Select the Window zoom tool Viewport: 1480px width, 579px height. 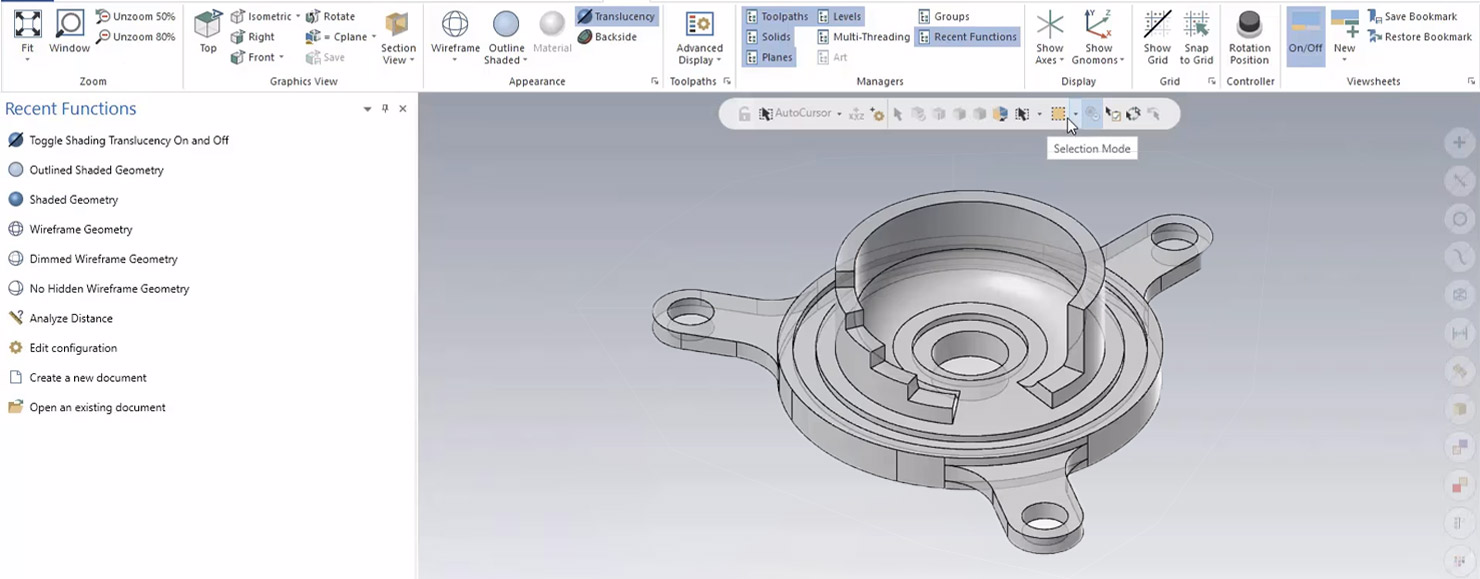point(69,24)
